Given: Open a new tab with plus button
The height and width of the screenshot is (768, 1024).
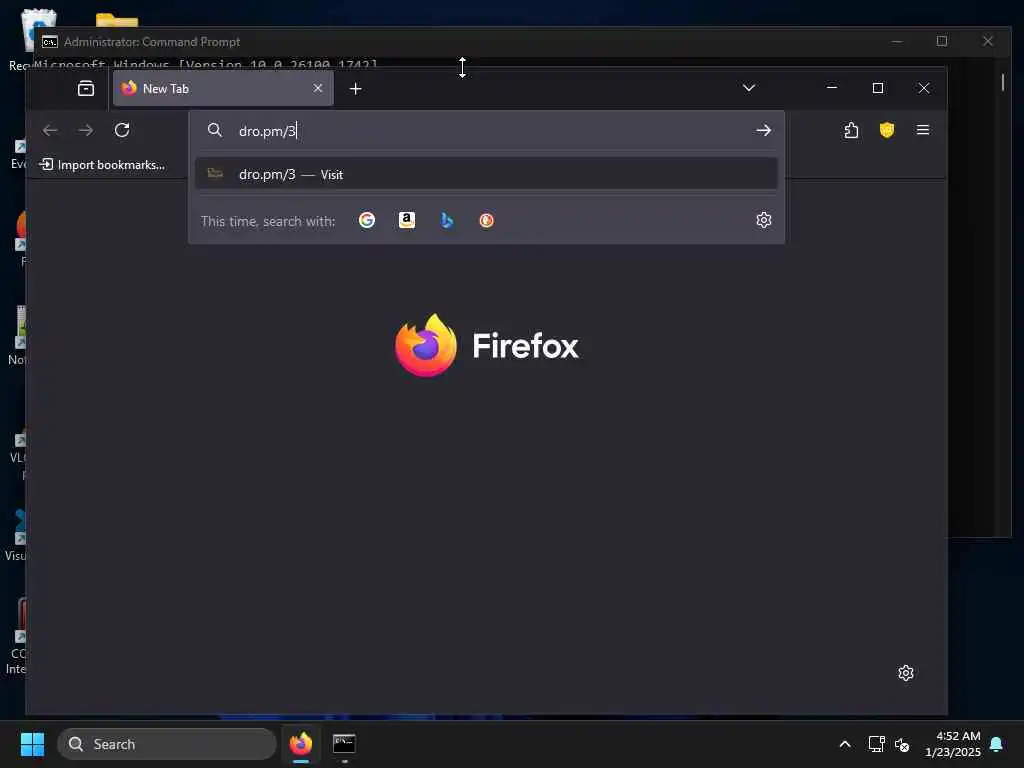Looking at the screenshot, I should (x=355, y=88).
